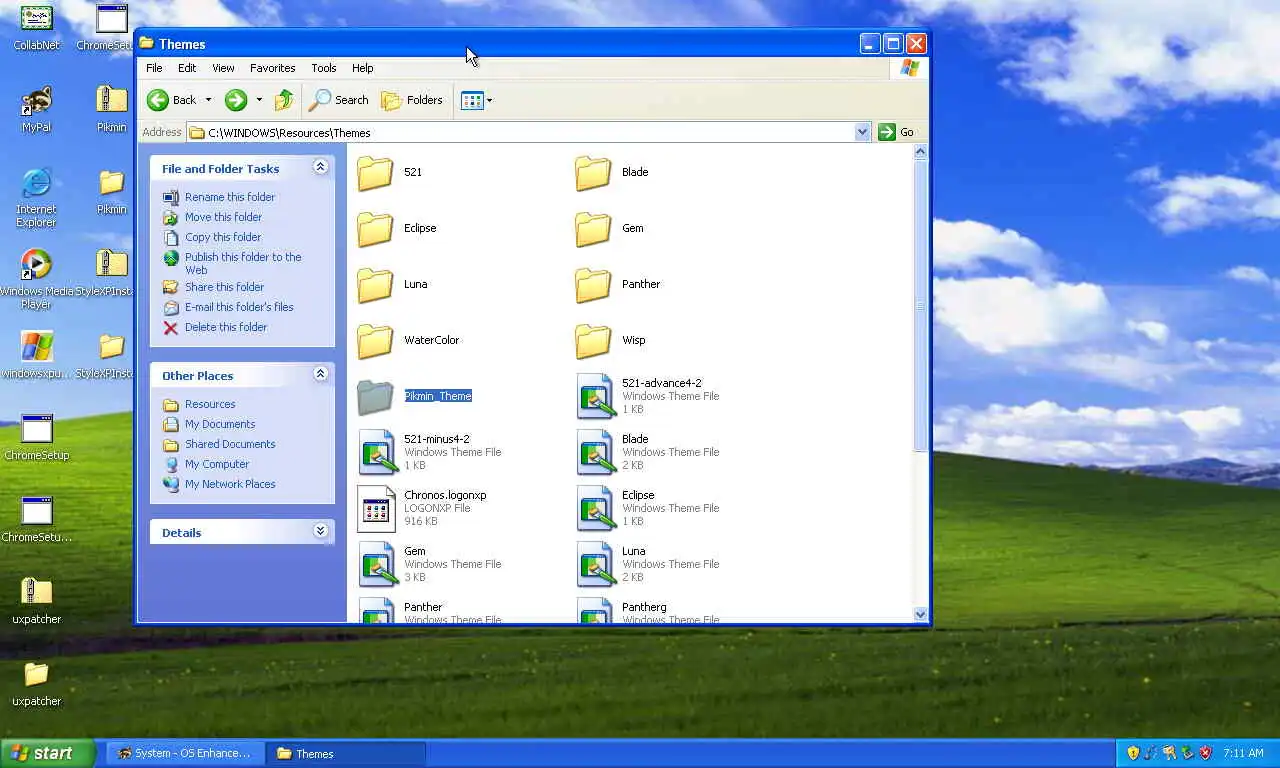Open the Back button history dropdown arrow

click(x=208, y=100)
